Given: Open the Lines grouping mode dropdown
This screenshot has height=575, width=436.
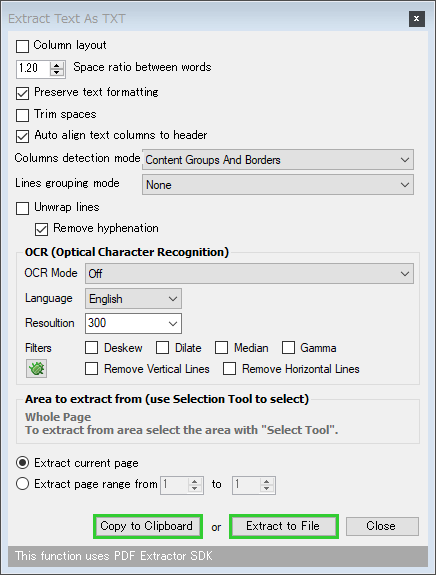Looking at the screenshot, I should [x=278, y=184].
